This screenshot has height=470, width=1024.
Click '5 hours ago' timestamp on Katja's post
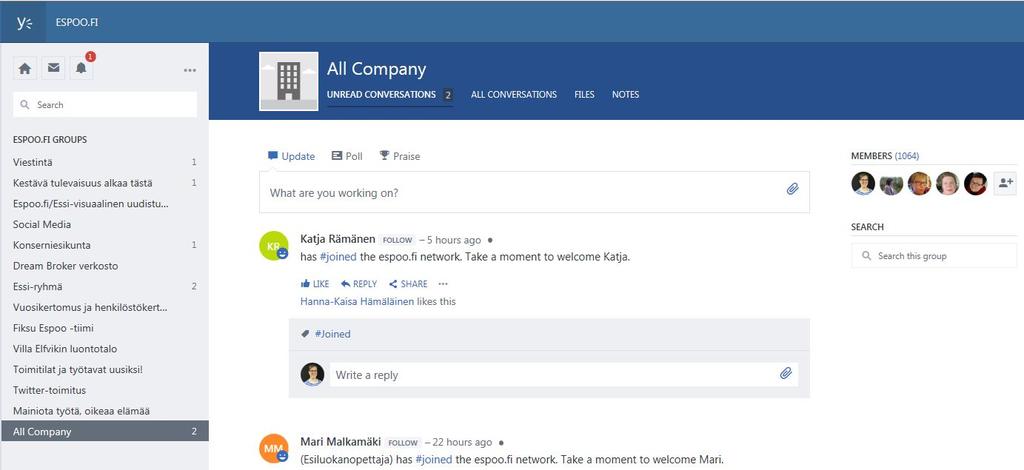[x=454, y=240]
